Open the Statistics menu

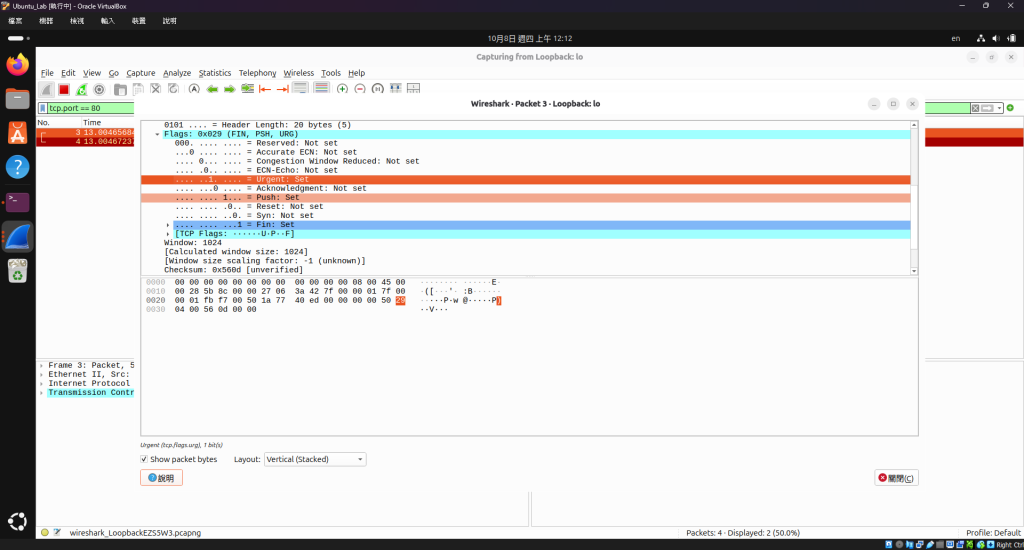pos(215,73)
